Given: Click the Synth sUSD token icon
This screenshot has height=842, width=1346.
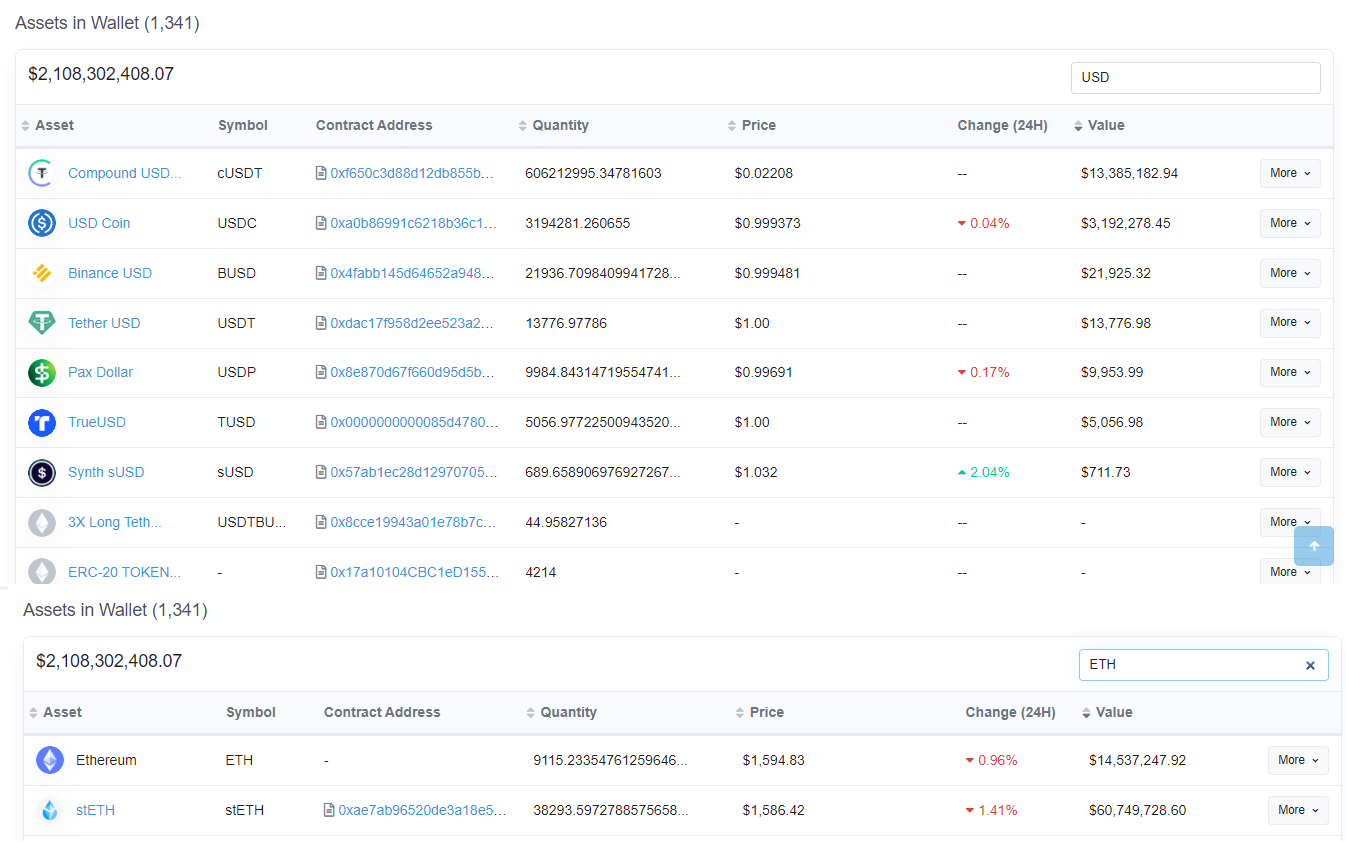Looking at the screenshot, I should [x=42, y=472].
